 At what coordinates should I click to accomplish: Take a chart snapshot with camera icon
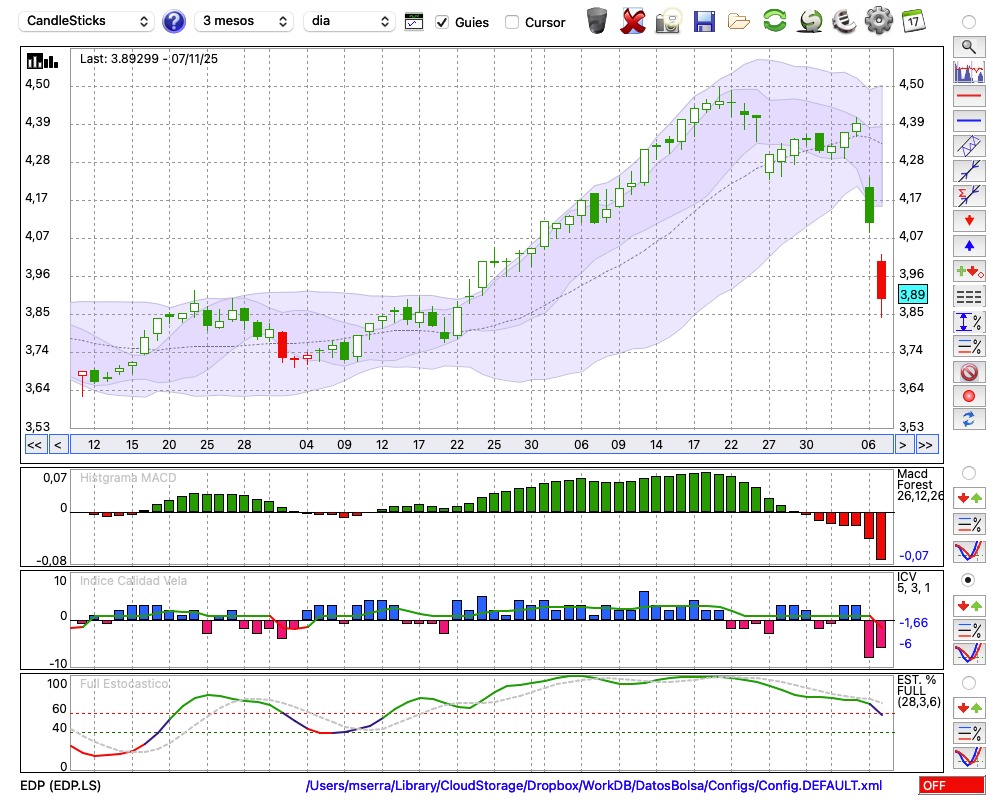pos(668,21)
